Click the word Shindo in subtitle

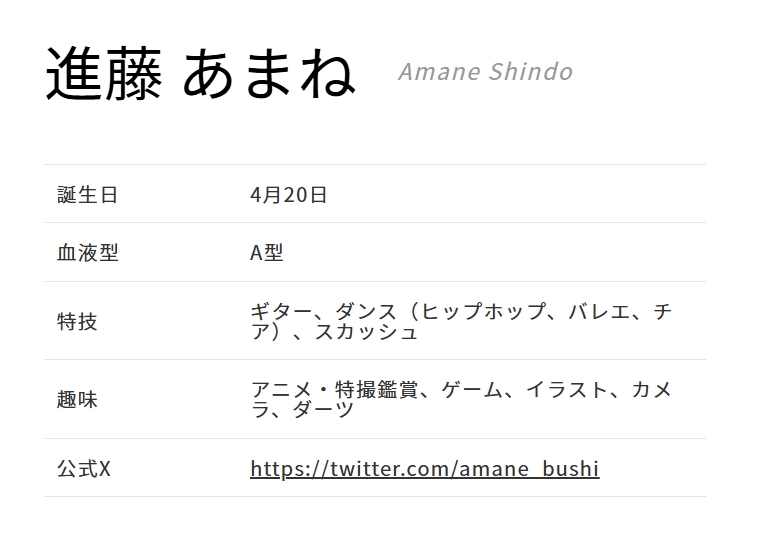click(531, 72)
